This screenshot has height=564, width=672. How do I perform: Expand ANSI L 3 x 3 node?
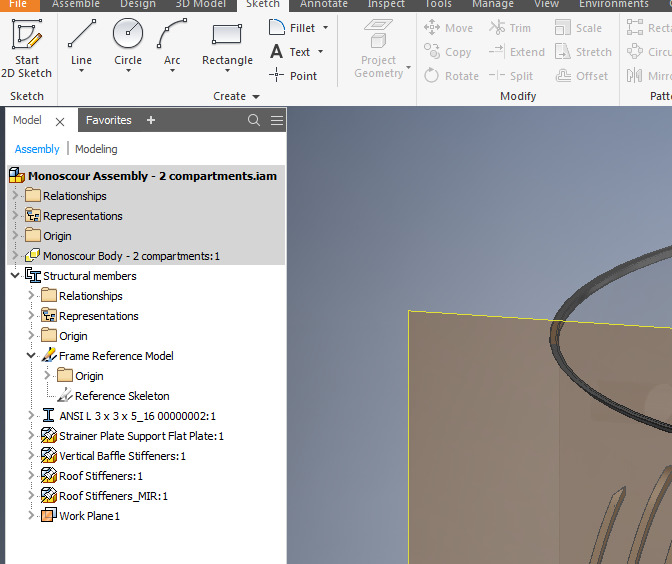coord(31,415)
